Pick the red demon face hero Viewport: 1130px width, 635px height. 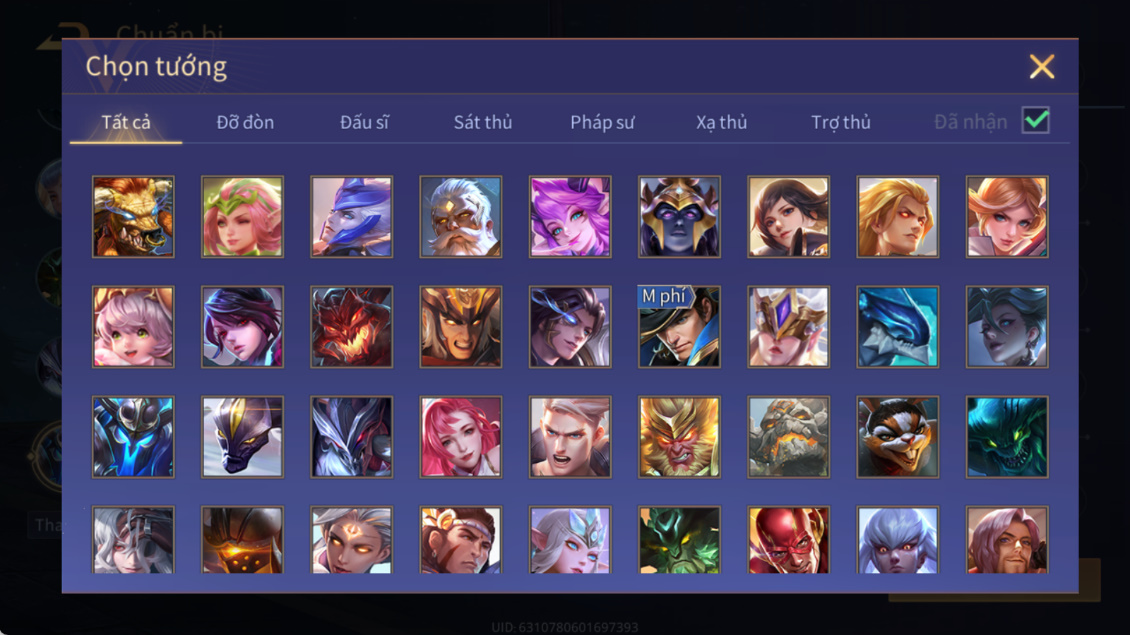tap(352, 327)
